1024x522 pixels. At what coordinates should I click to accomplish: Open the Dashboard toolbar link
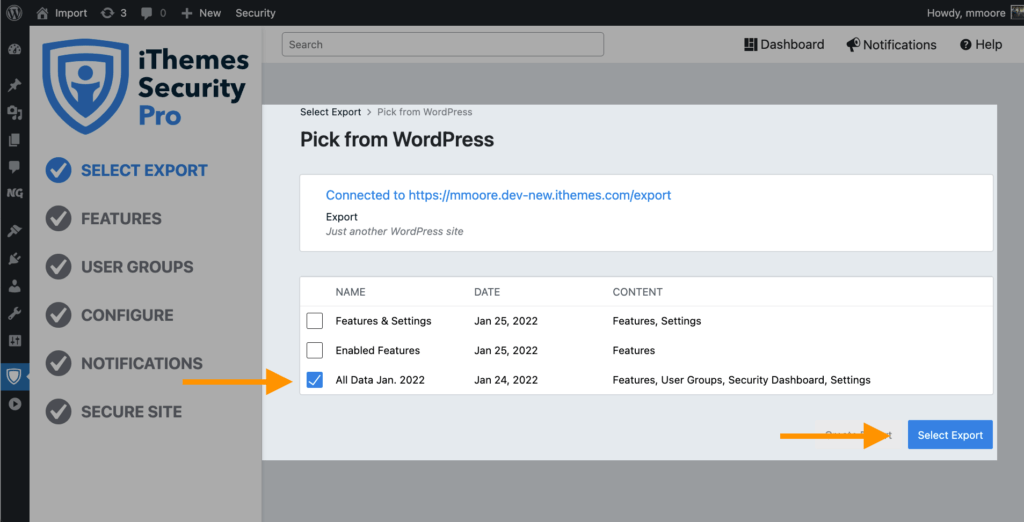tap(784, 44)
